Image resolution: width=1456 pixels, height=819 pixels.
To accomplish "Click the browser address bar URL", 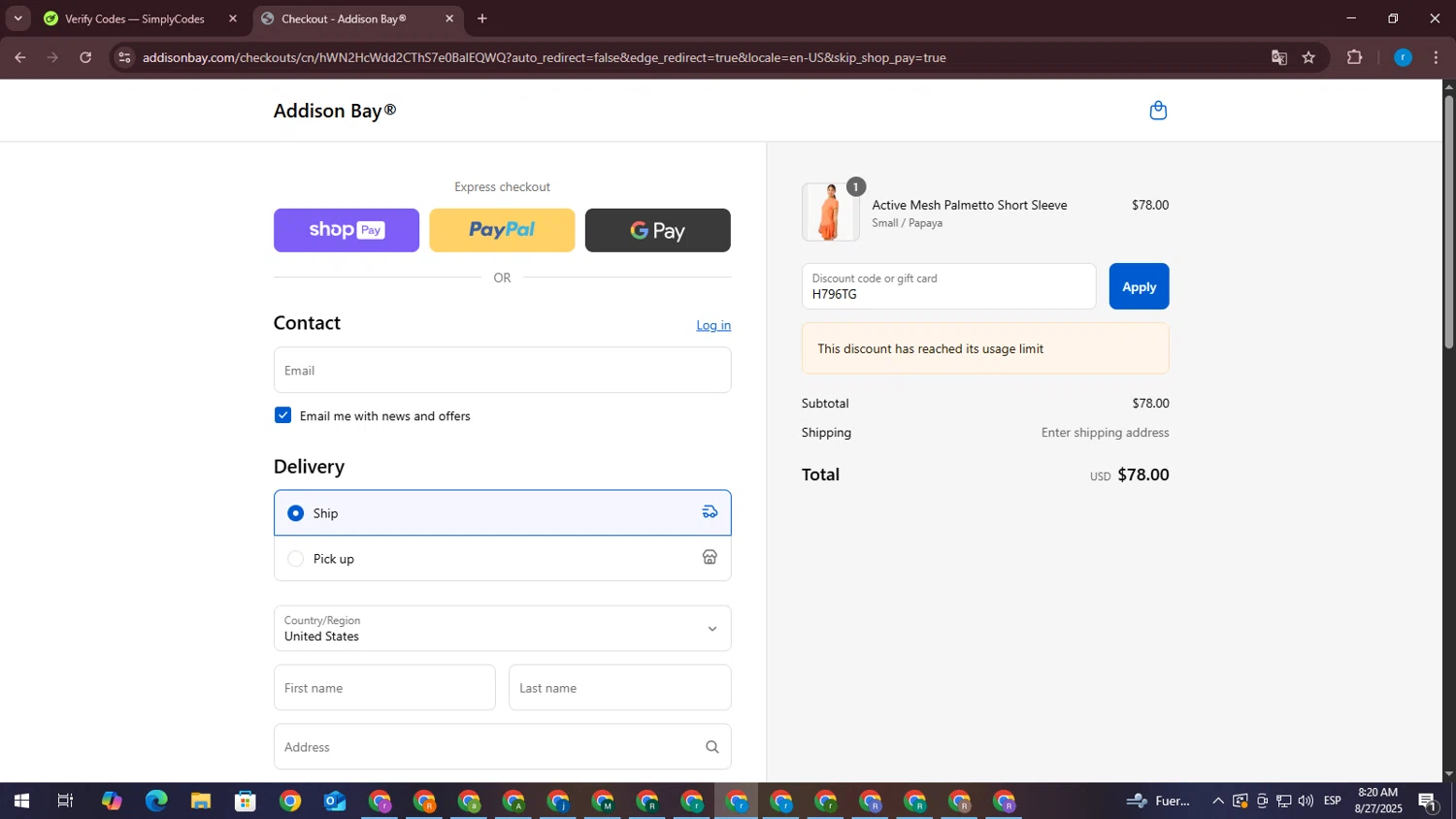I will click(544, 57).
